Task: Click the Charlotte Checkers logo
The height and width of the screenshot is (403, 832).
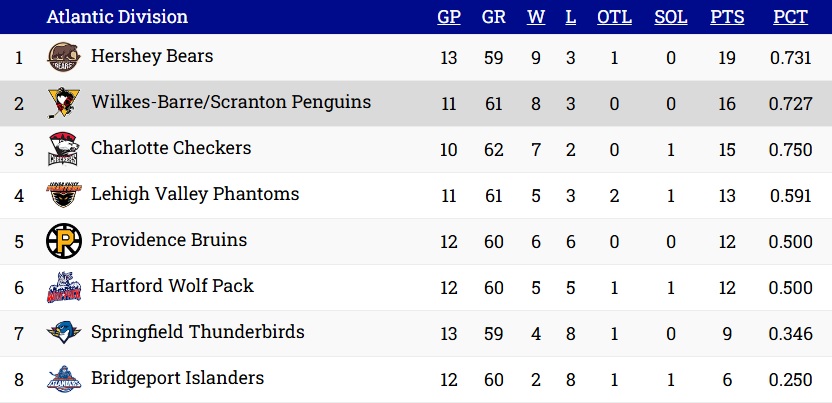Action: pyautogui.click(x=64, y=149)
